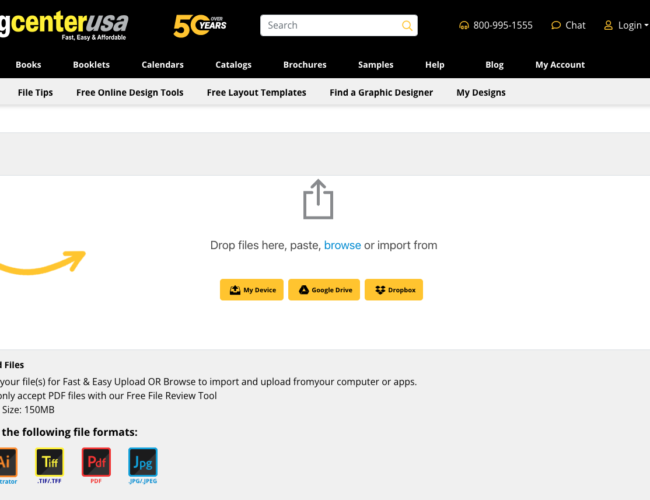This screenshot has height=500, width=650.
Task: Click into the Search input field
Action: pos(330,25)
